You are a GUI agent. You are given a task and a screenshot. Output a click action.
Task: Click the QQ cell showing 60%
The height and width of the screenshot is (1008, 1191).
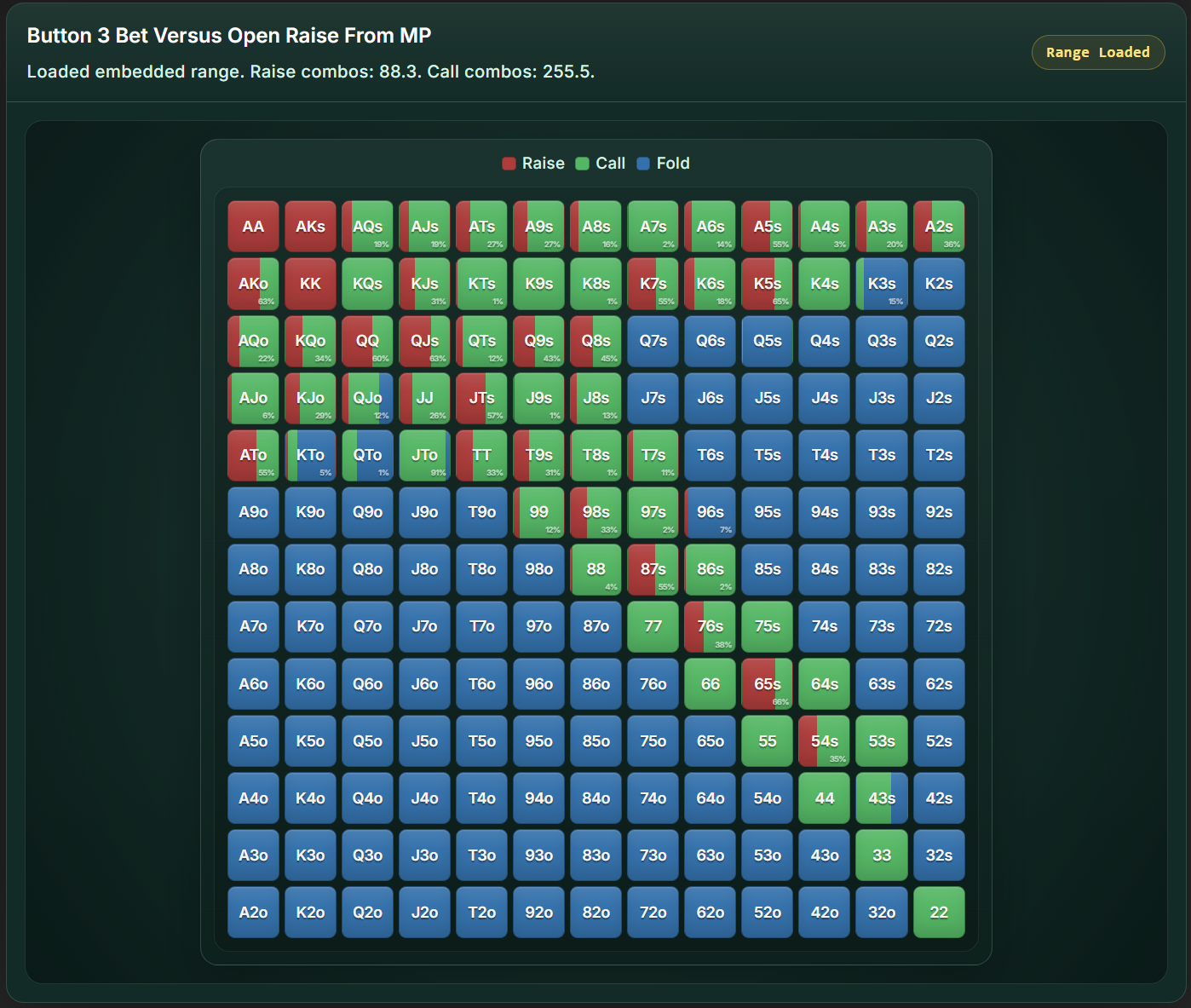367,341
